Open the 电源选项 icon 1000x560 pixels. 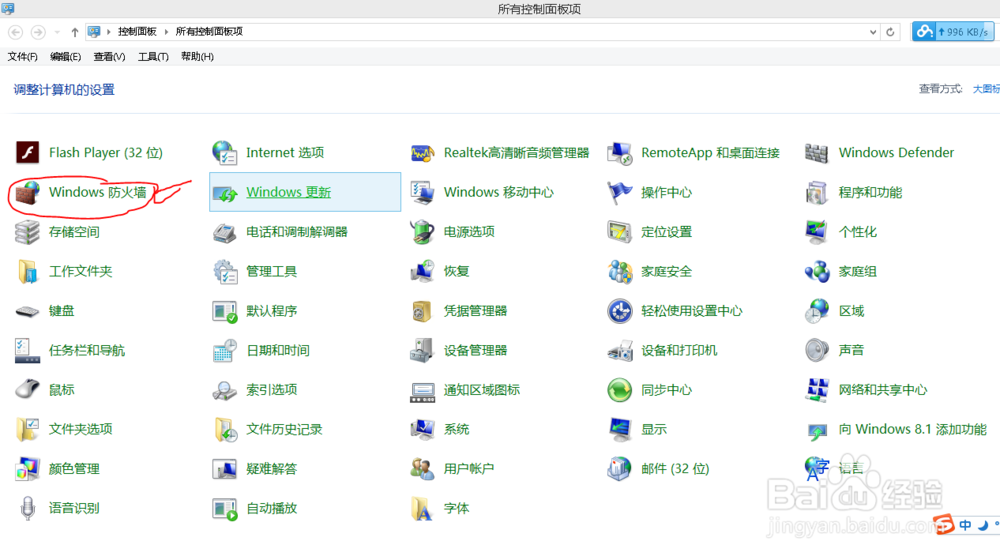pyautogui.click(x=422, y=232)
